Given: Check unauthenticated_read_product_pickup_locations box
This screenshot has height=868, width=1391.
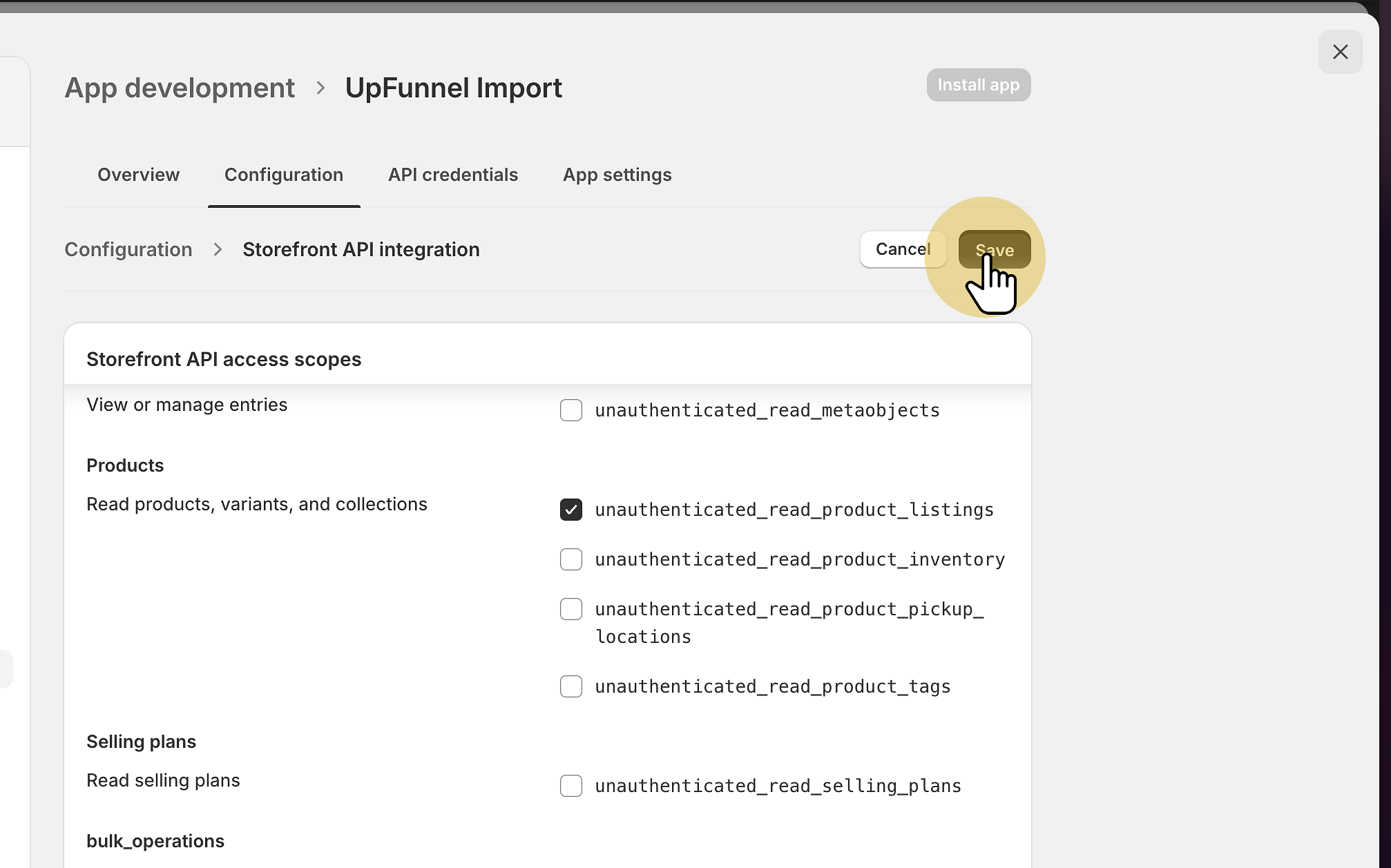Looking at the screenshot, I should (571, 609).
